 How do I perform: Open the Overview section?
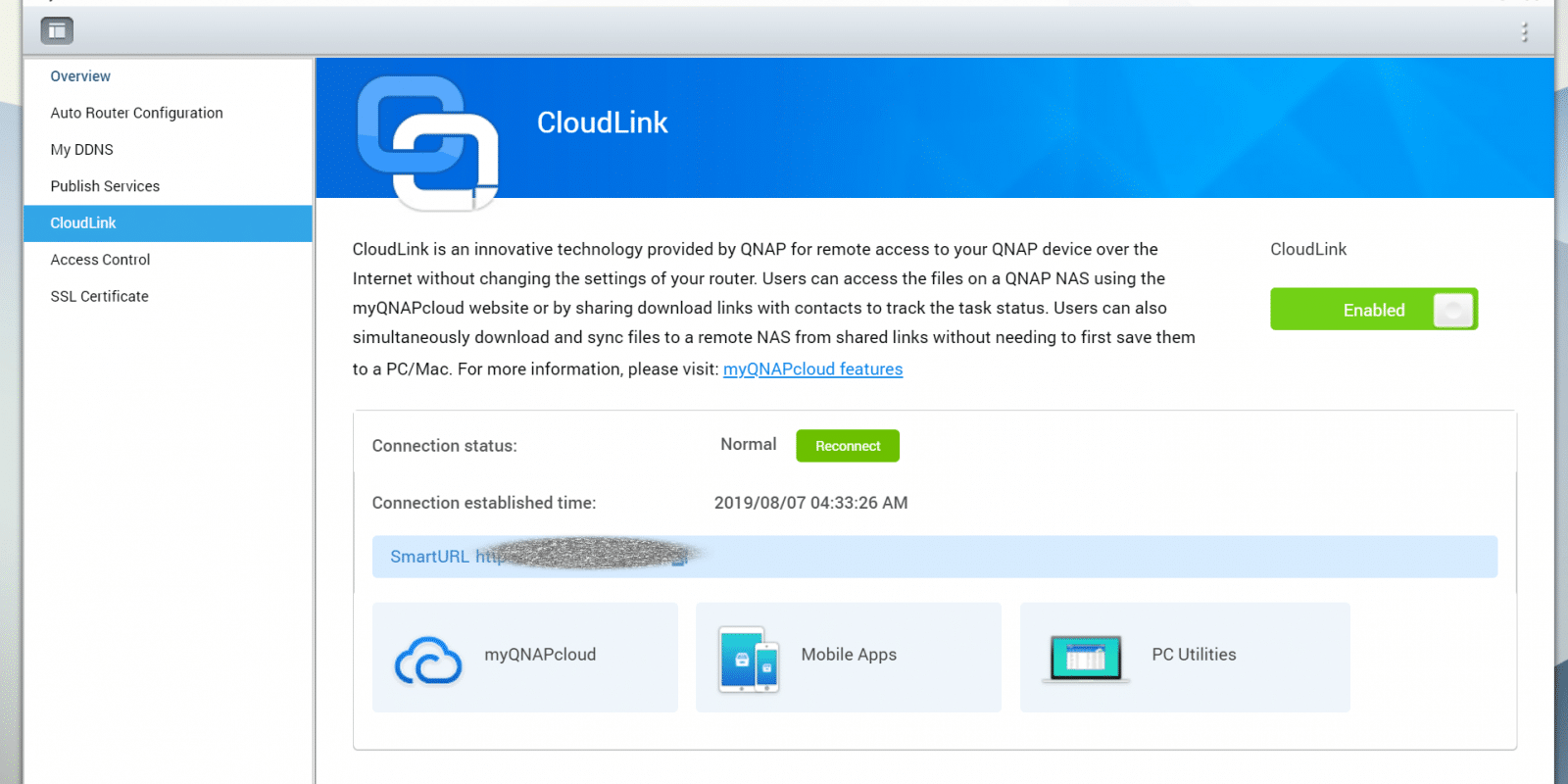(80, 76)
